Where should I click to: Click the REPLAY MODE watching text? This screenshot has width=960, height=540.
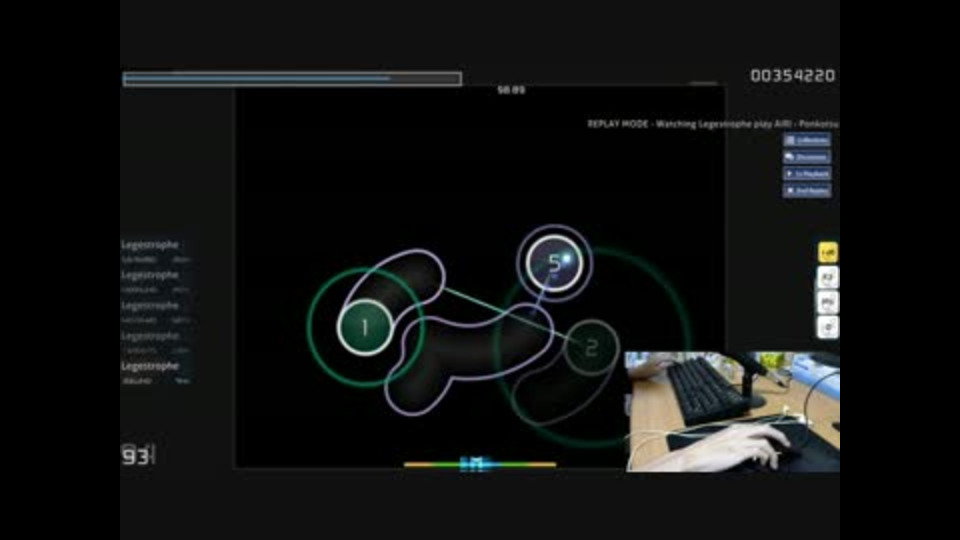click(x=713, y=124)
